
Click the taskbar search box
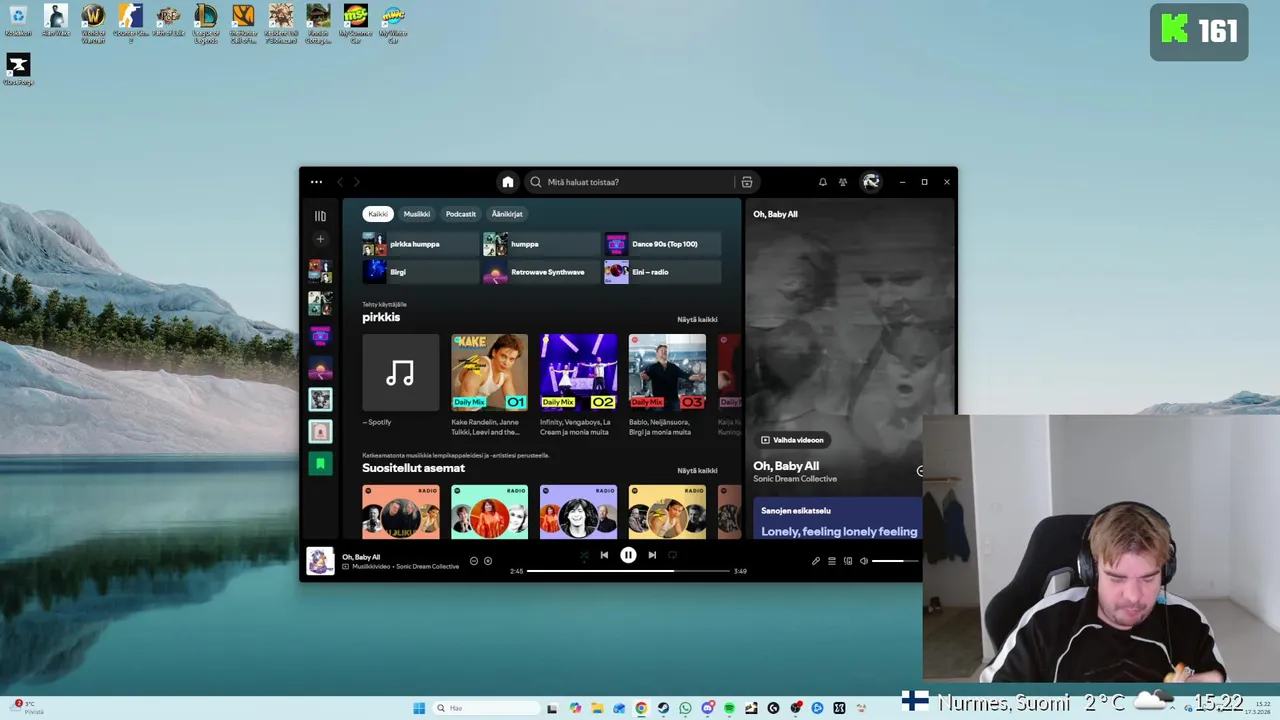click(x=486, y=708)
